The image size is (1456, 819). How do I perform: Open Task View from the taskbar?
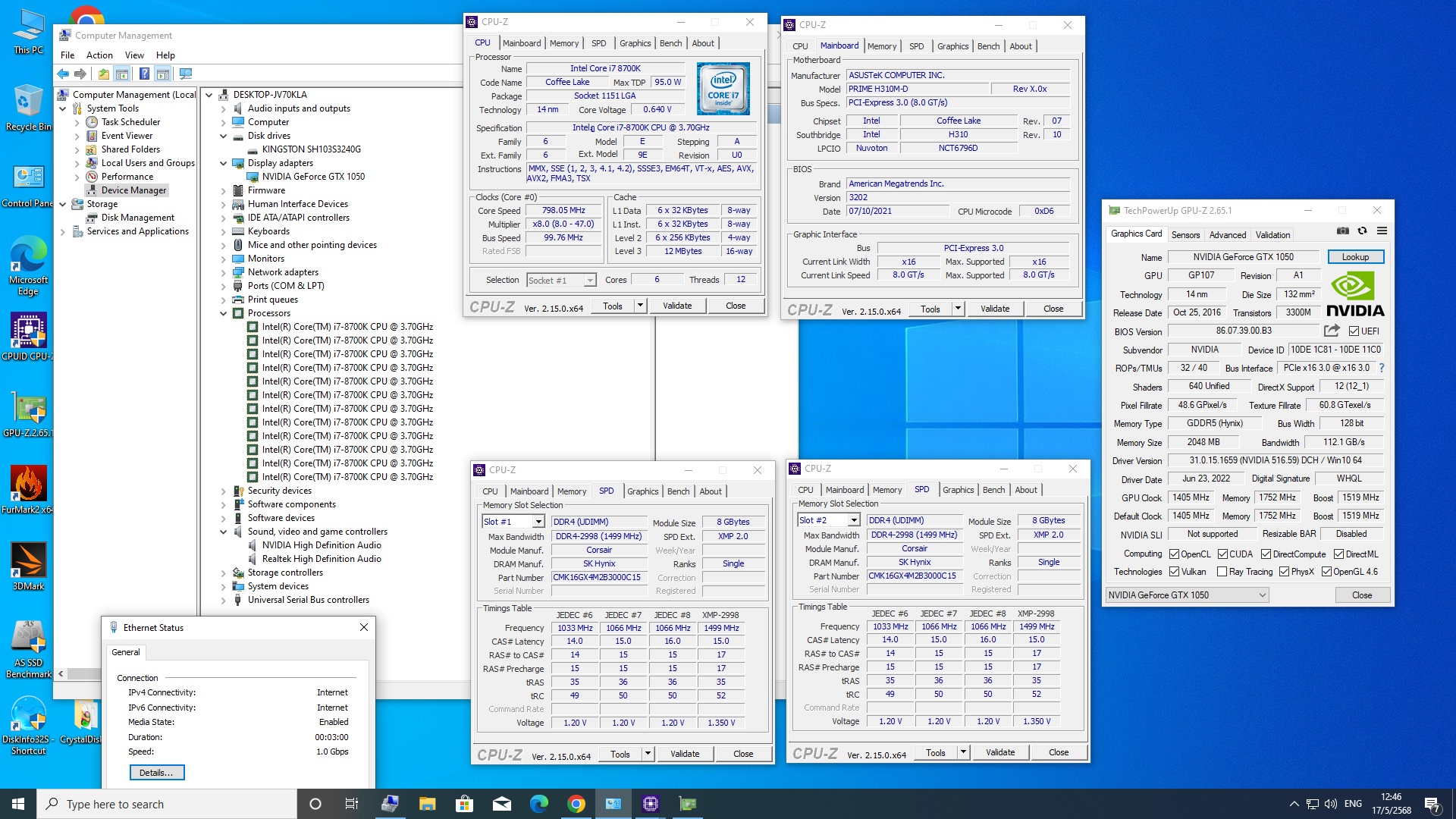(352, 804)
